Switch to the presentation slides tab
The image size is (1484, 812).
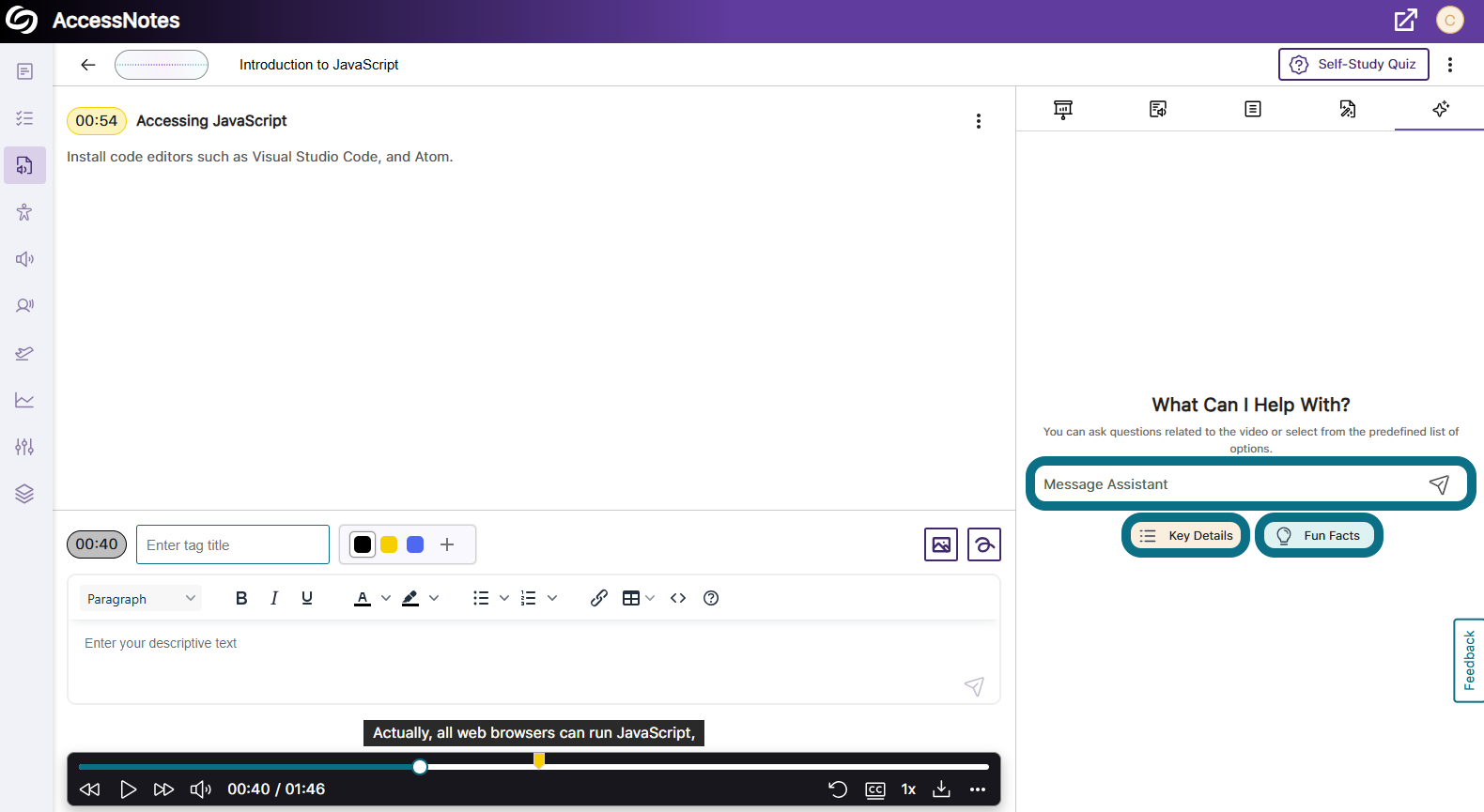pos(1063,109)
